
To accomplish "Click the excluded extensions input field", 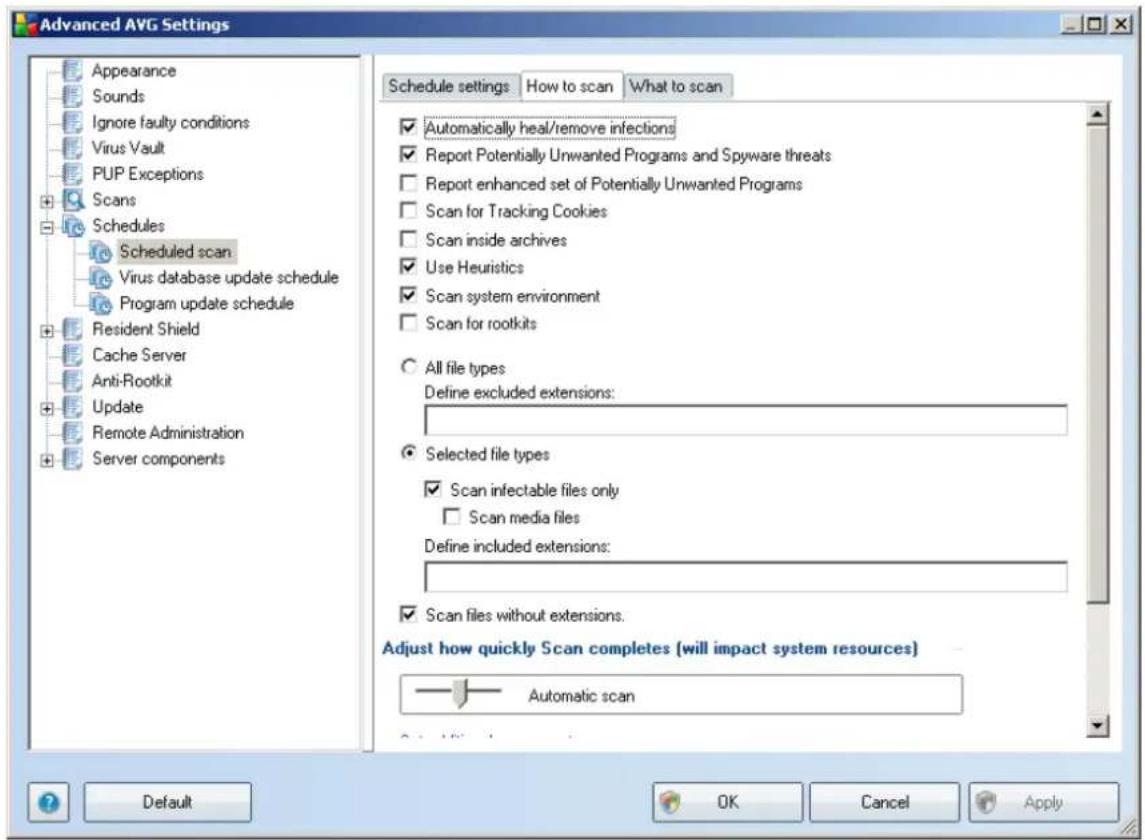I will tap(746, 420).
